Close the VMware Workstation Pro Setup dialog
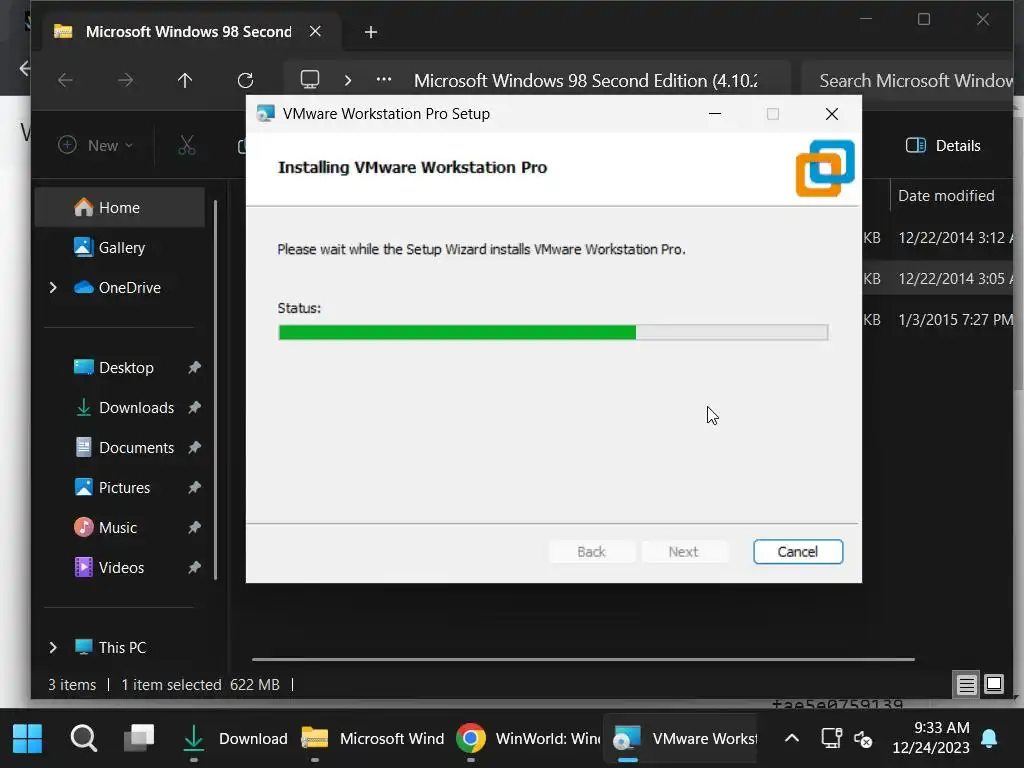Viewport: 1024px width, 768px height. [x=831, y=114]
